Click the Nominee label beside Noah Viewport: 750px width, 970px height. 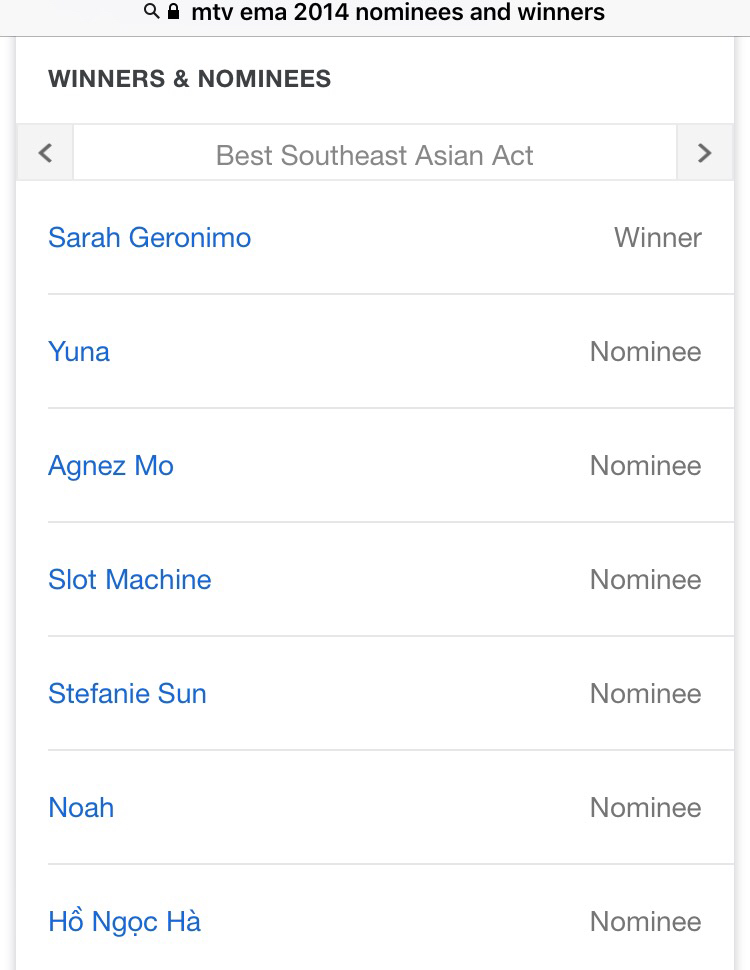tap(646, 808)
